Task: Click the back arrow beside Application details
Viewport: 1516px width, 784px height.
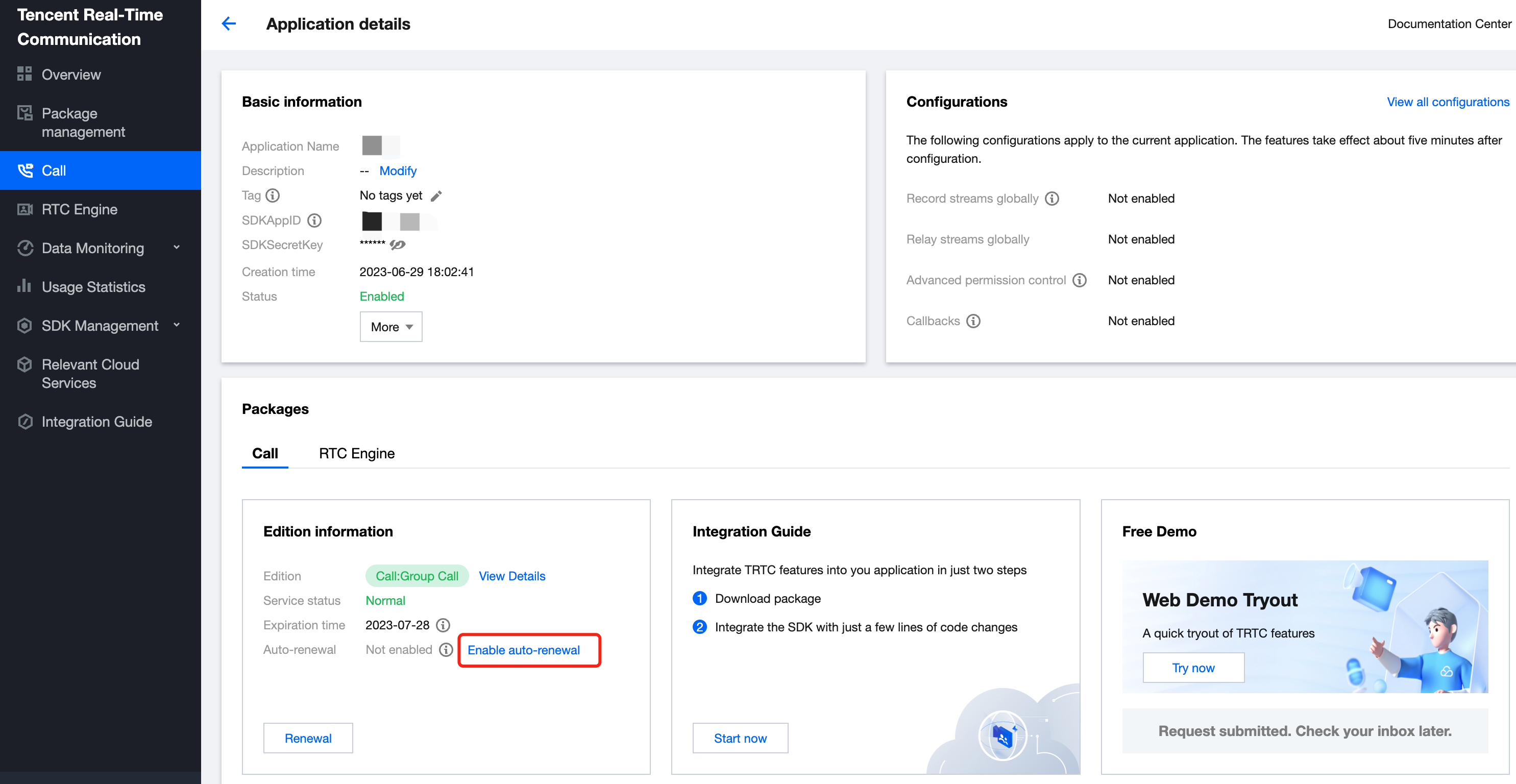Action: pyautogui.click(x=228, y=23)
